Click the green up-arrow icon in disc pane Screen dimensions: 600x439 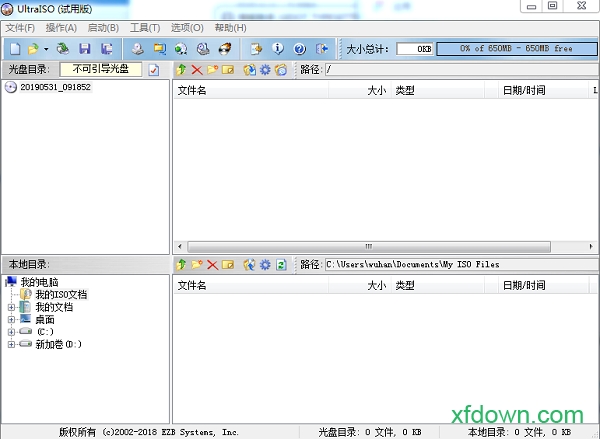[181, 70]
